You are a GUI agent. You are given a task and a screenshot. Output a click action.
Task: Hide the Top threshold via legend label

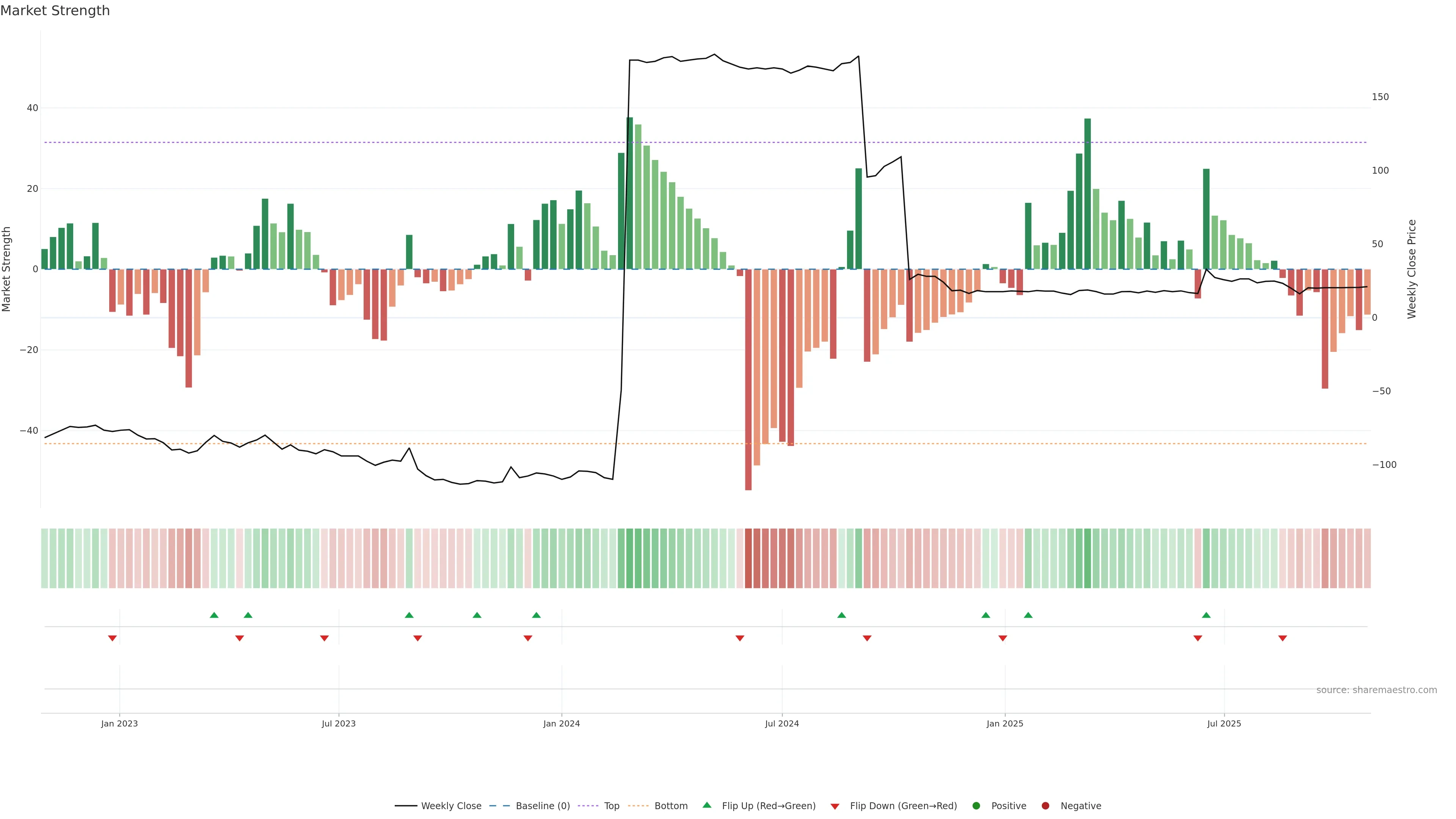[612, 806]
